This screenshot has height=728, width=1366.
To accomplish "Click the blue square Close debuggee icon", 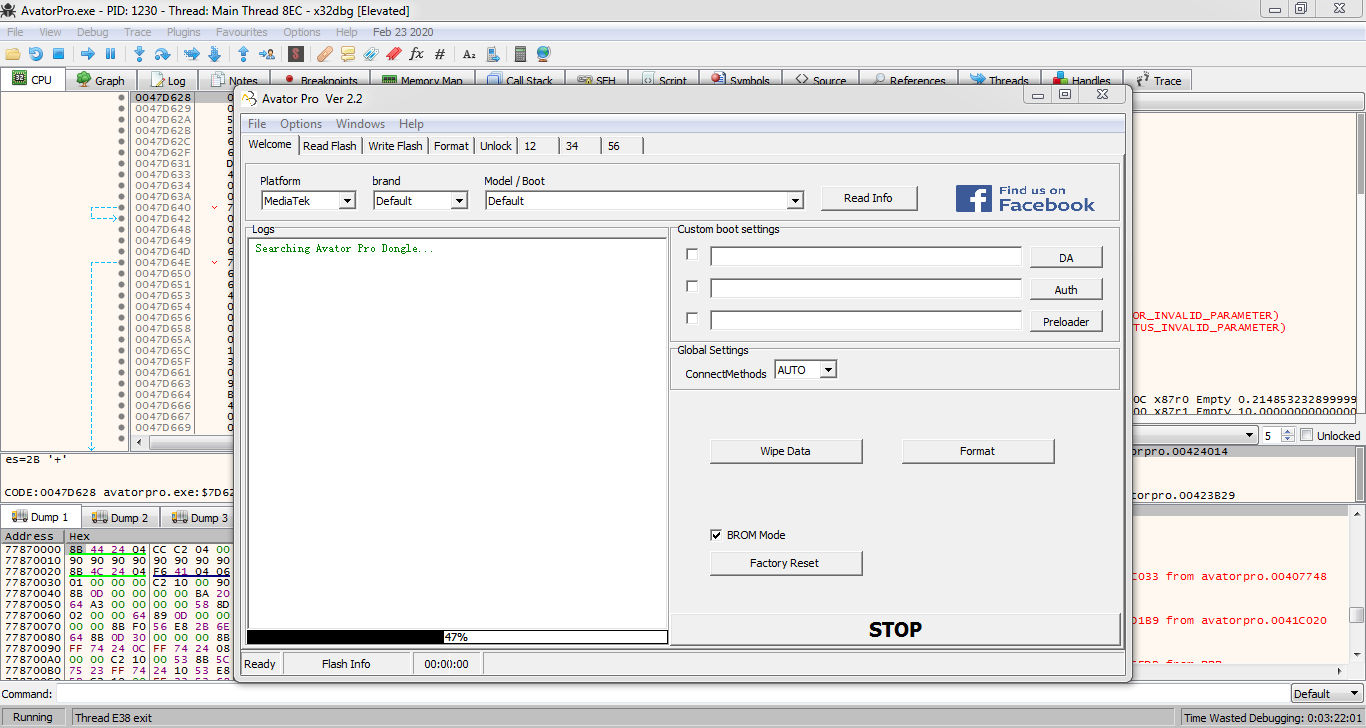I will tap(58, 54).
